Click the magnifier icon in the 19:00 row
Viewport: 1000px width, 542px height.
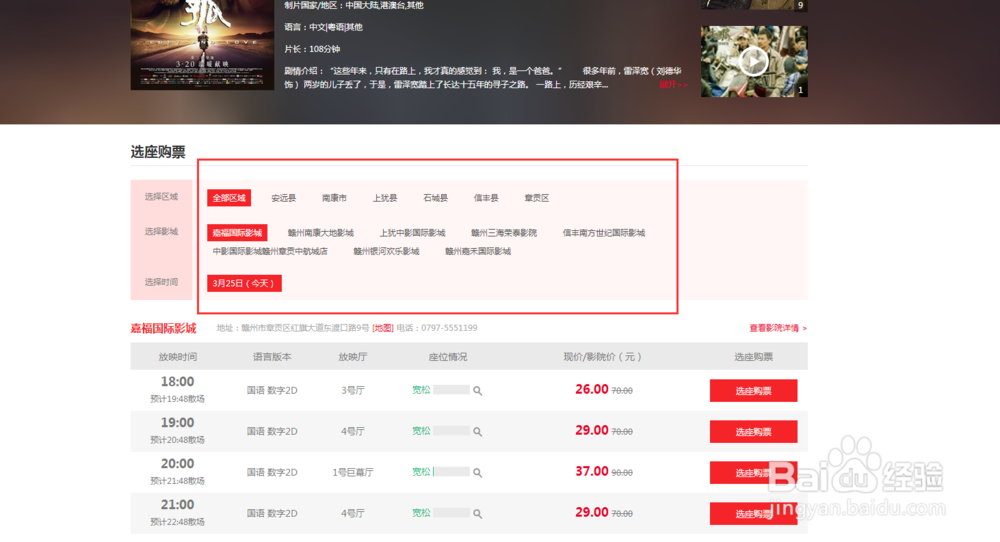point(478,432)
